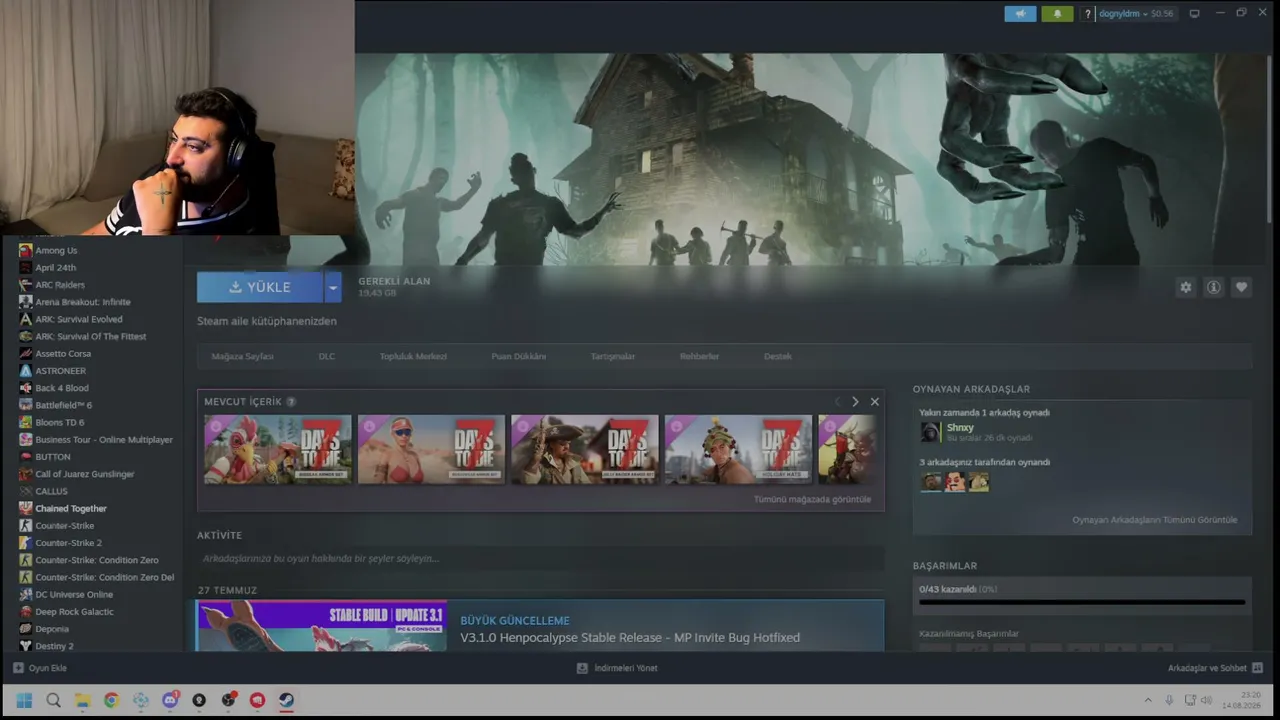Image resolution: width=1280 pixels, height=720 pixels.
Task: Add game to favorites heart icon
Action: 1241,287
